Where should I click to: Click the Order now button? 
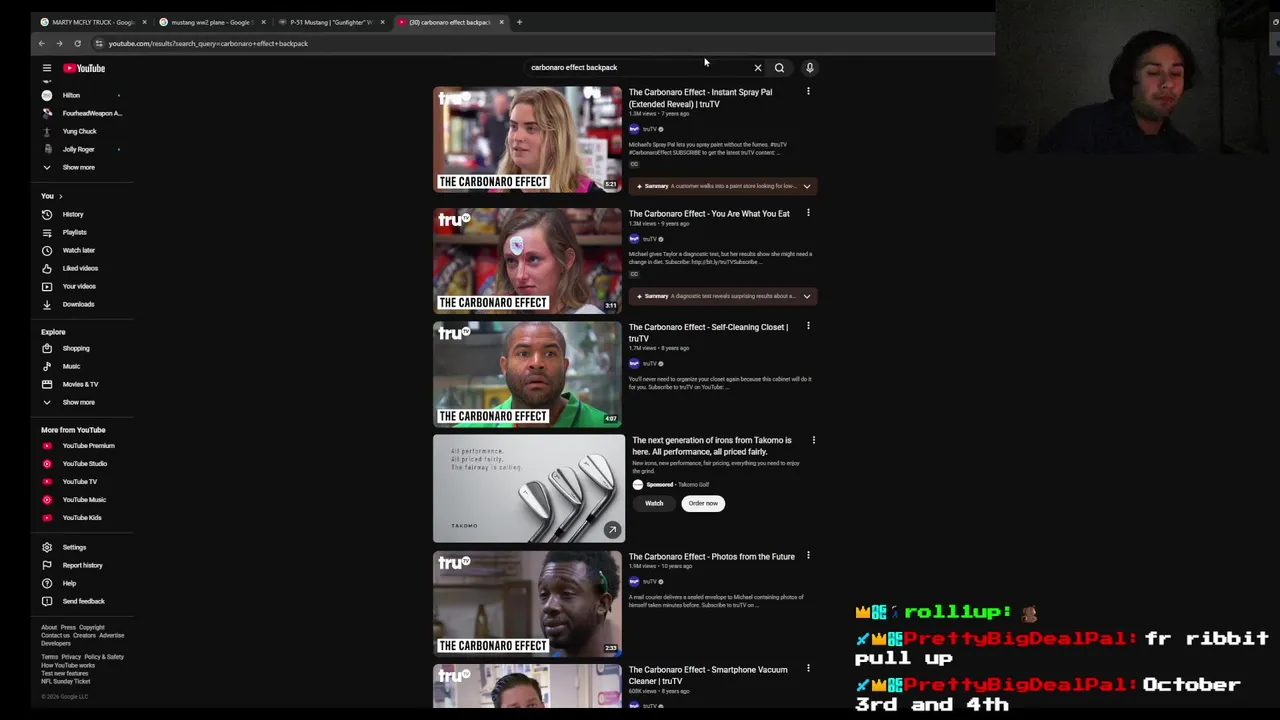pyautogui.click(x=703, y=503)
